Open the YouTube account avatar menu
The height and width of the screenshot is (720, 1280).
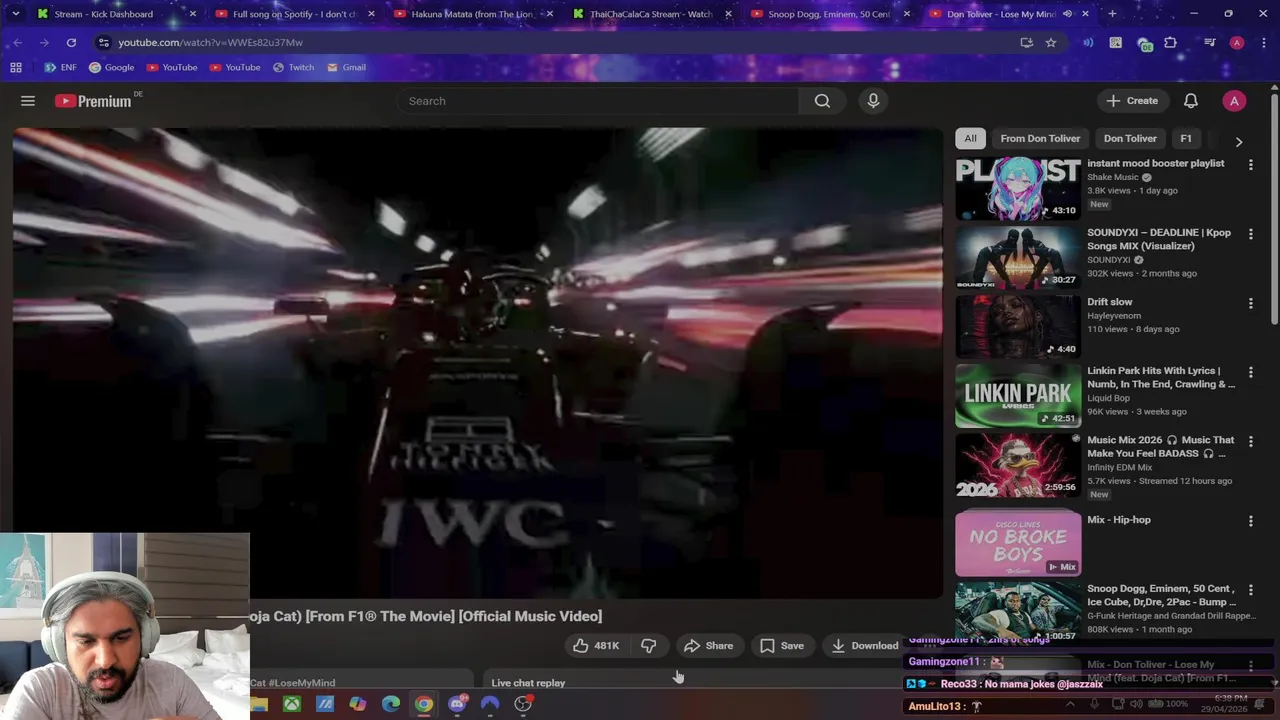pos(1234,101)
